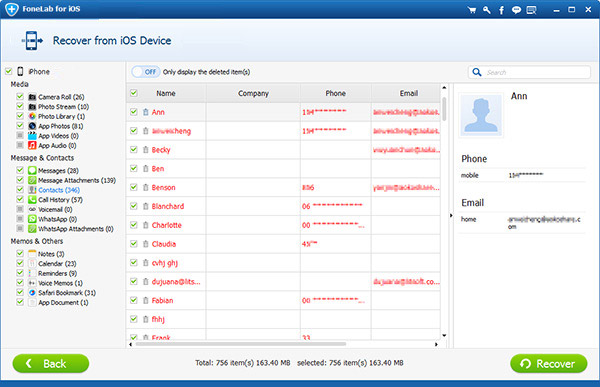
Task: Click the Contacts category icon
Action: coord(32,190)
